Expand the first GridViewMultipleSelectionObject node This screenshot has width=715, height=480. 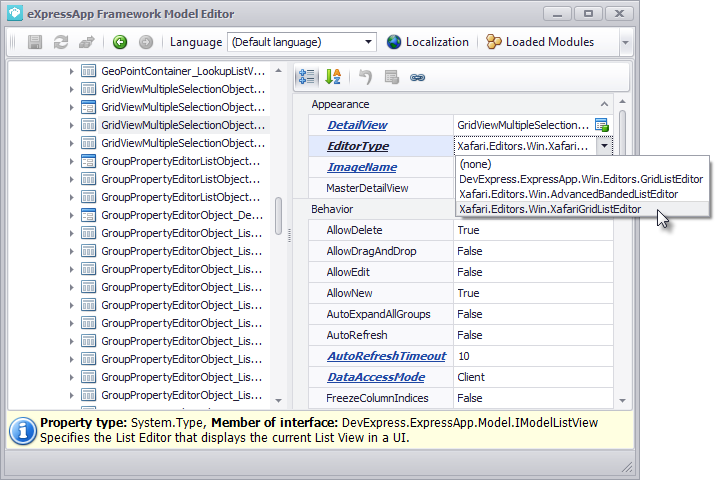71,89
